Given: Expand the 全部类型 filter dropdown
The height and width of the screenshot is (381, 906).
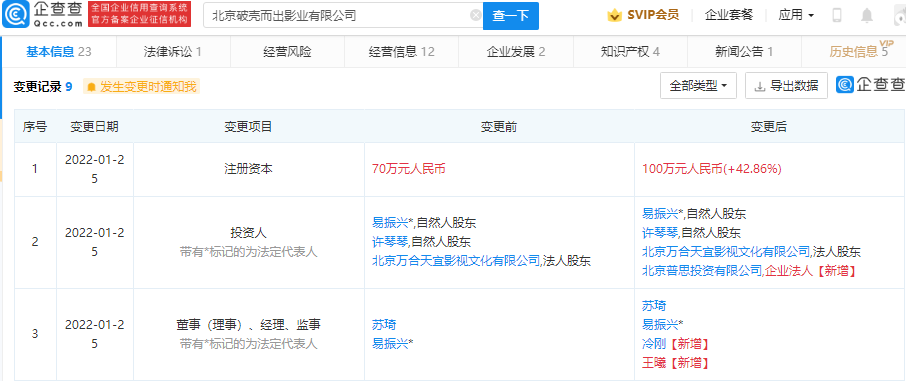Looking at the screenshot, I should (699, 86).
